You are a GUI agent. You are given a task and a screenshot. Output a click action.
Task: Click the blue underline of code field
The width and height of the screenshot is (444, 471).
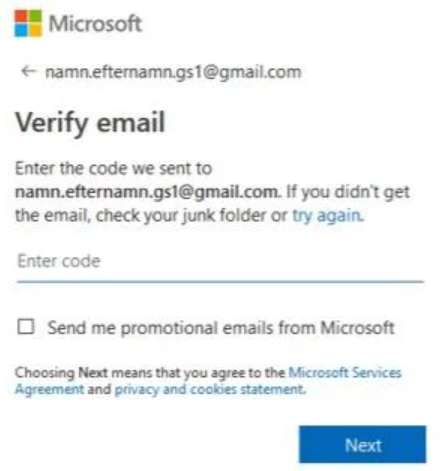tap(220, 282)
